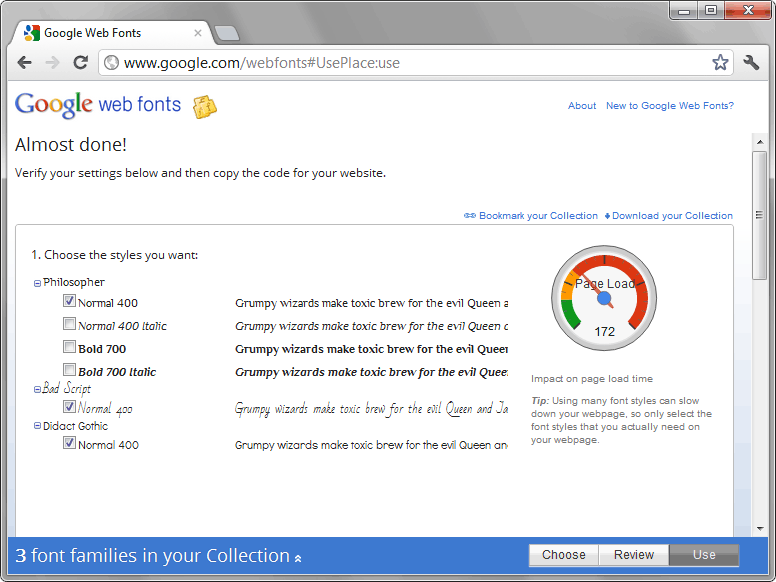Click the URL address bar
776x582 pixels.
tap(400, 63)
